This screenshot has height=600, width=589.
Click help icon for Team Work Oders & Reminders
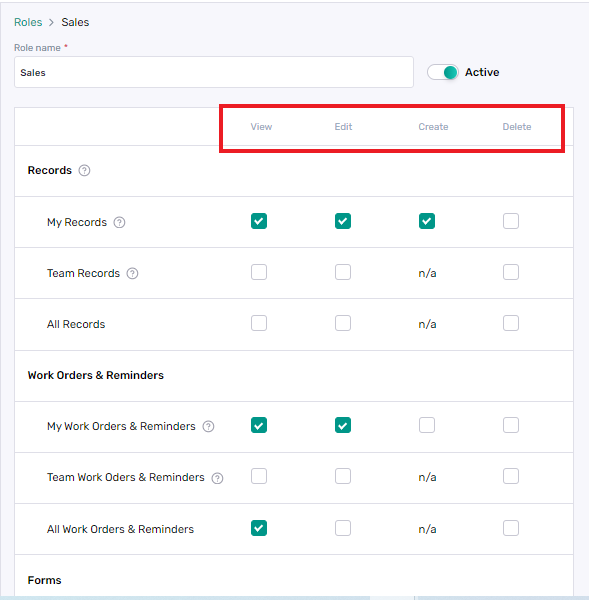click(217, 478)
